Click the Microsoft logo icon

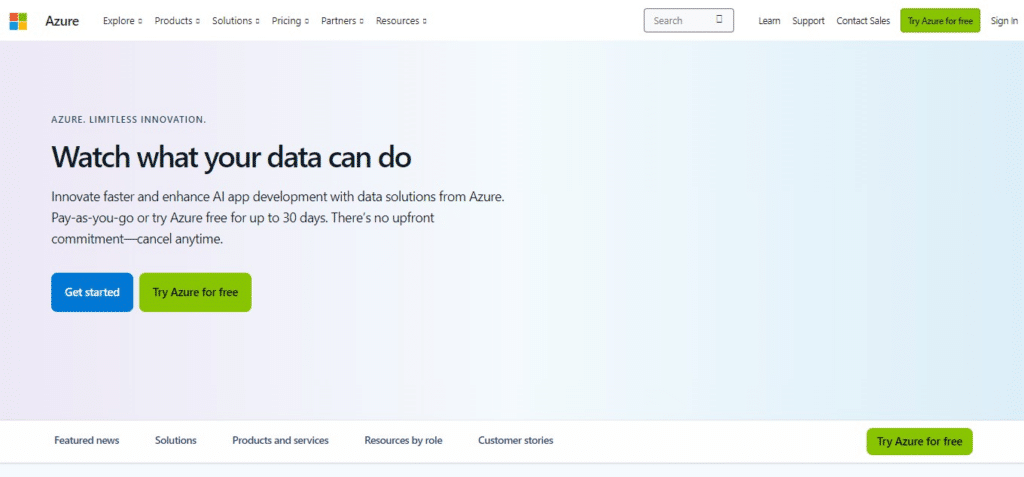pyautogui.click(x=18, y=21)
